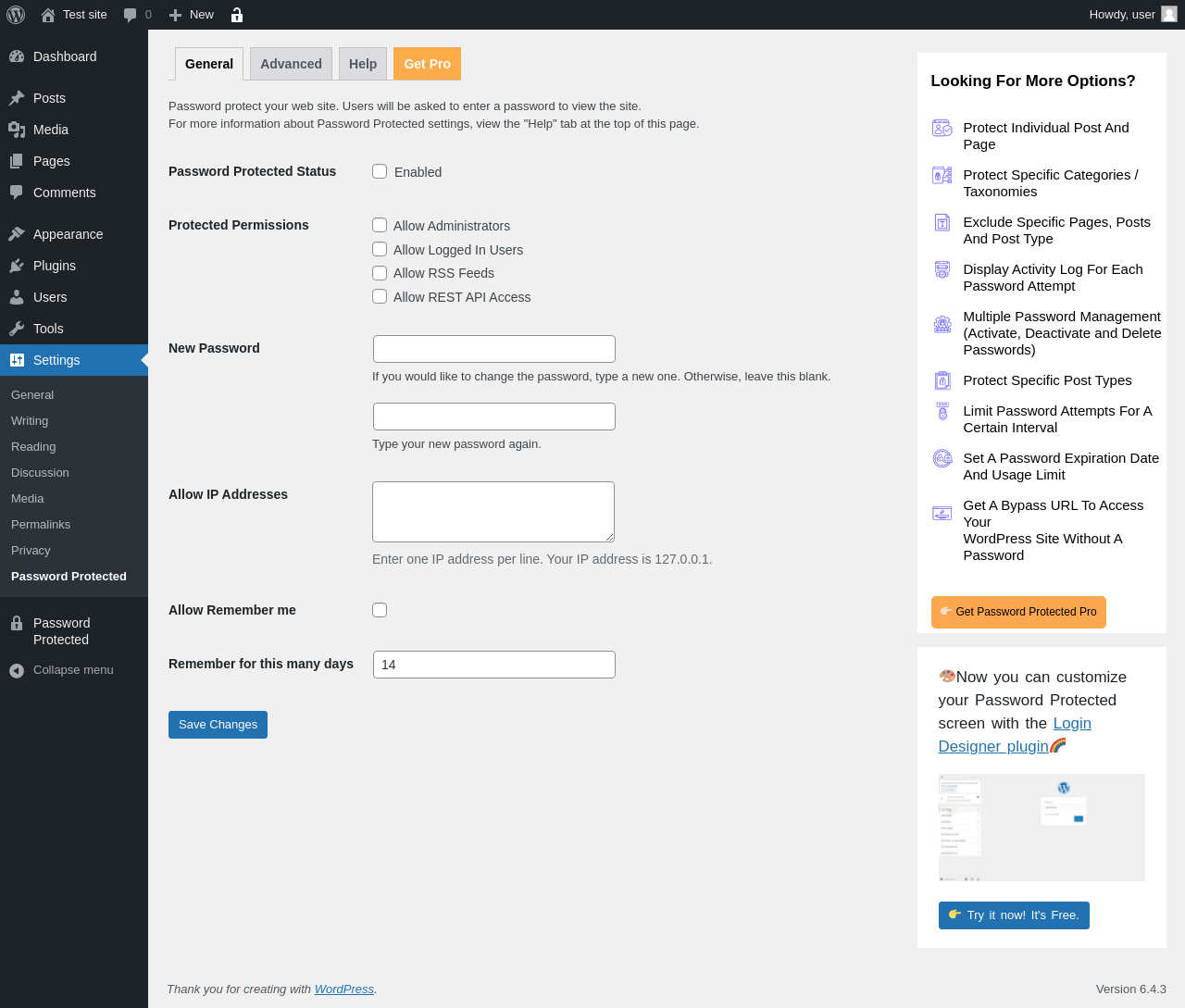
Task: Switch to the Advanced tab
Action: click(x=291, y=64)
